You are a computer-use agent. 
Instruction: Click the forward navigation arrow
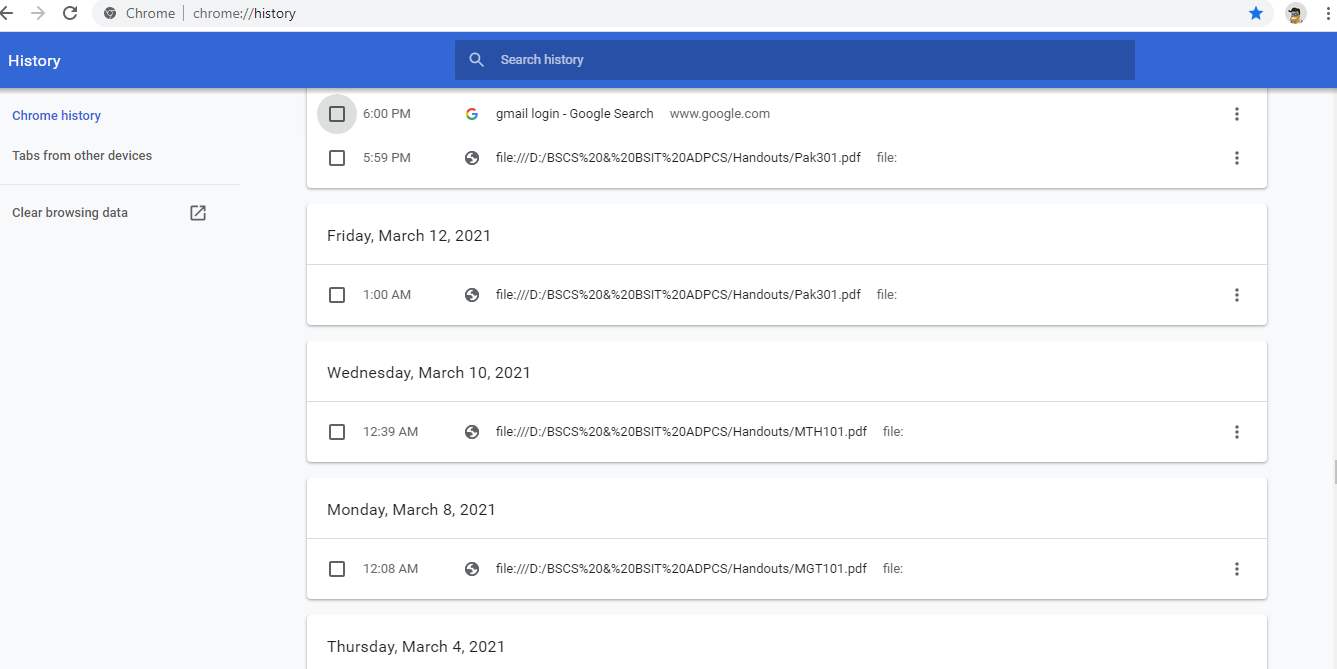(x=38, y=13)
